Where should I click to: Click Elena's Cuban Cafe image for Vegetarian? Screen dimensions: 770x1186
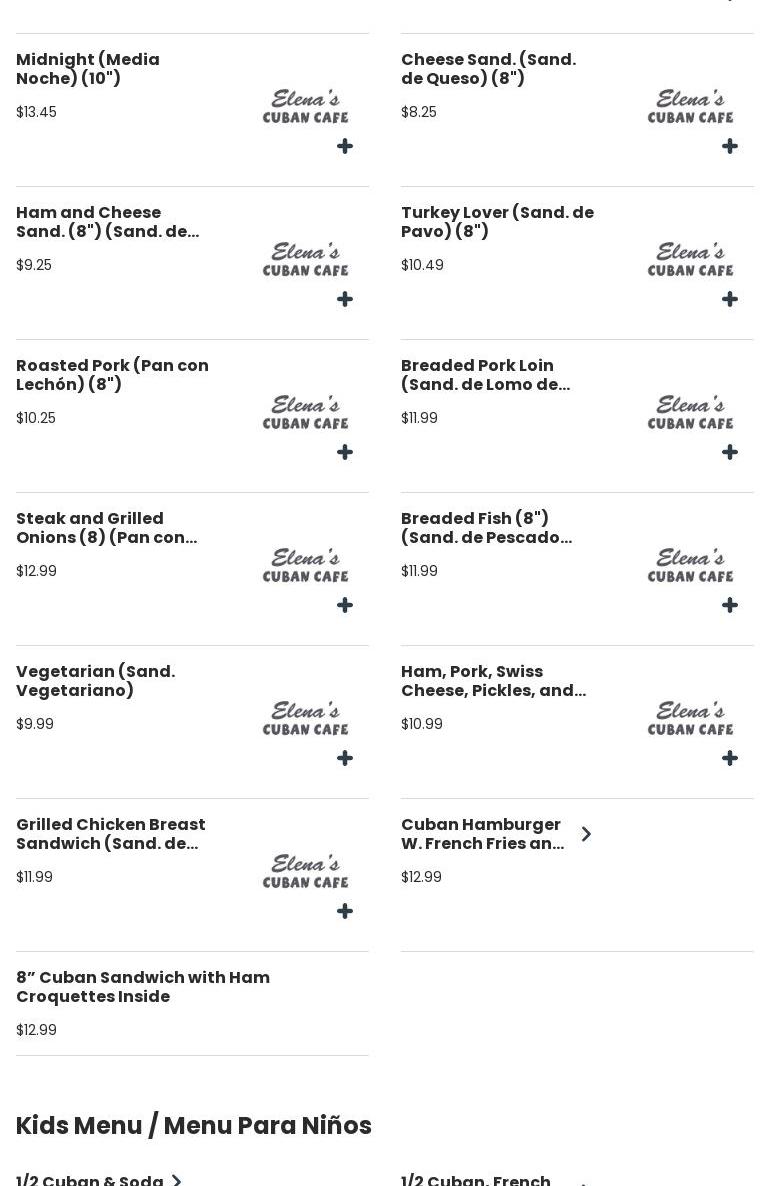coord(306,718)
